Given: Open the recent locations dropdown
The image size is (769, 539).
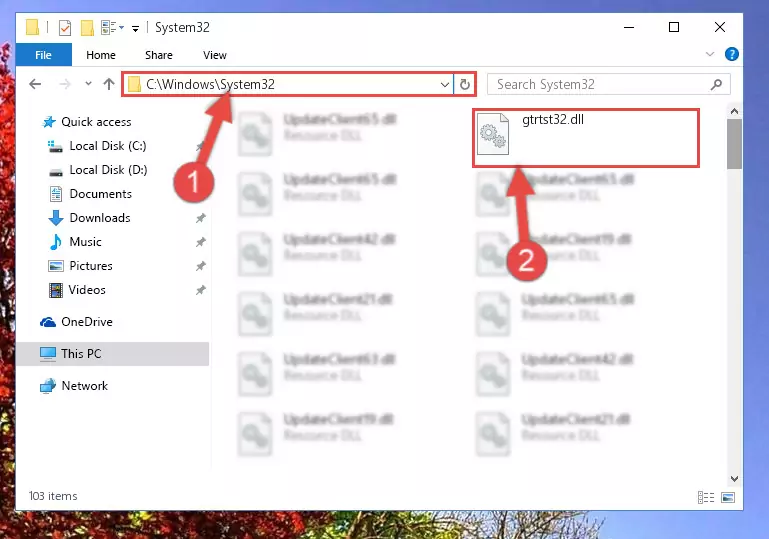Looking at the screenshot, I should [x=88, y=84].
